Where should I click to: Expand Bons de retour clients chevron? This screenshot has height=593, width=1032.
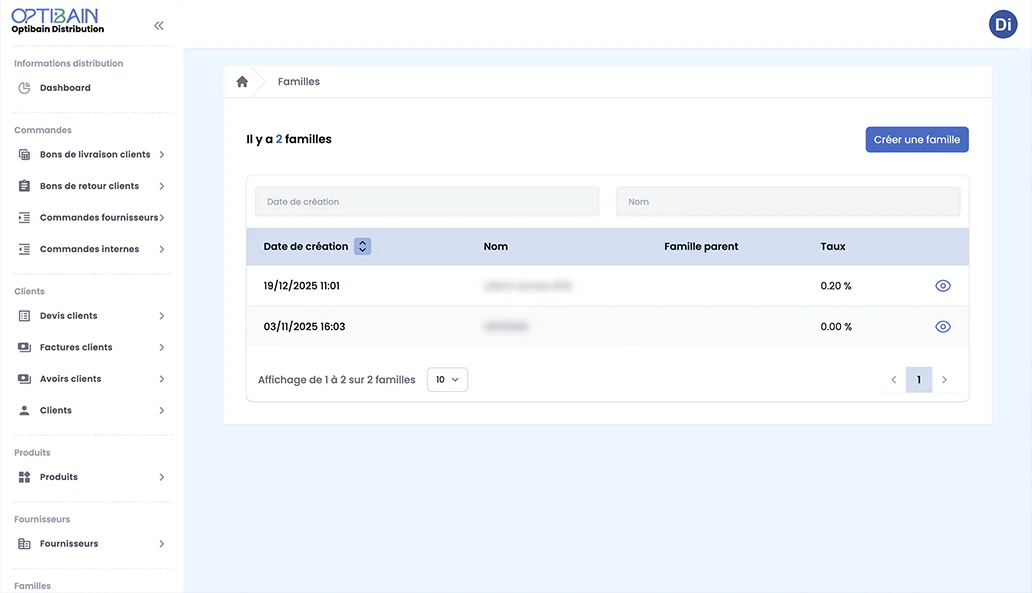pos(162,186)
